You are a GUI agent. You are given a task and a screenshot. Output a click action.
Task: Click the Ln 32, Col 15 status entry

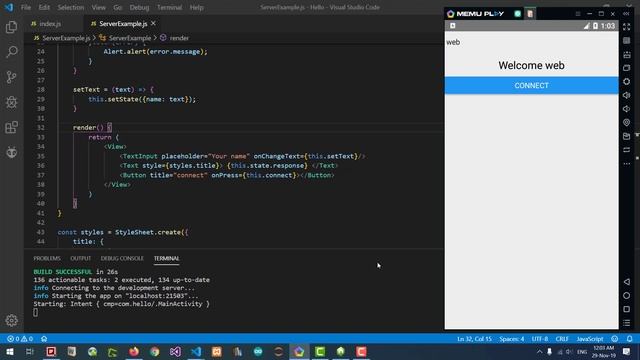(x=474, y=339)
